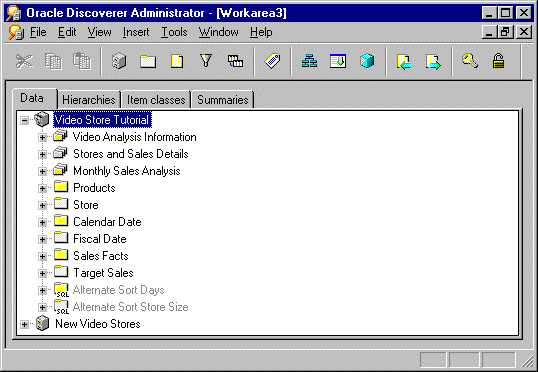
Task: Click the New Join toolbar icon
Action: click(235, 61)
